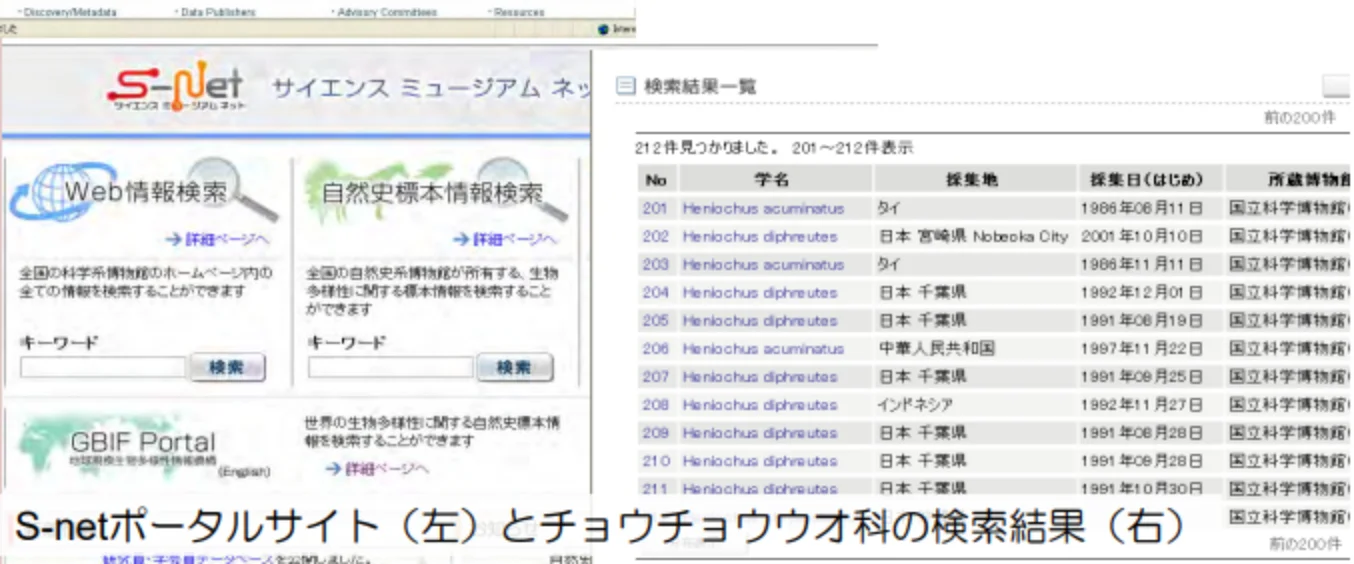Click the S-Net logo
1354x564 pixels.
click(x=174, y=88)
